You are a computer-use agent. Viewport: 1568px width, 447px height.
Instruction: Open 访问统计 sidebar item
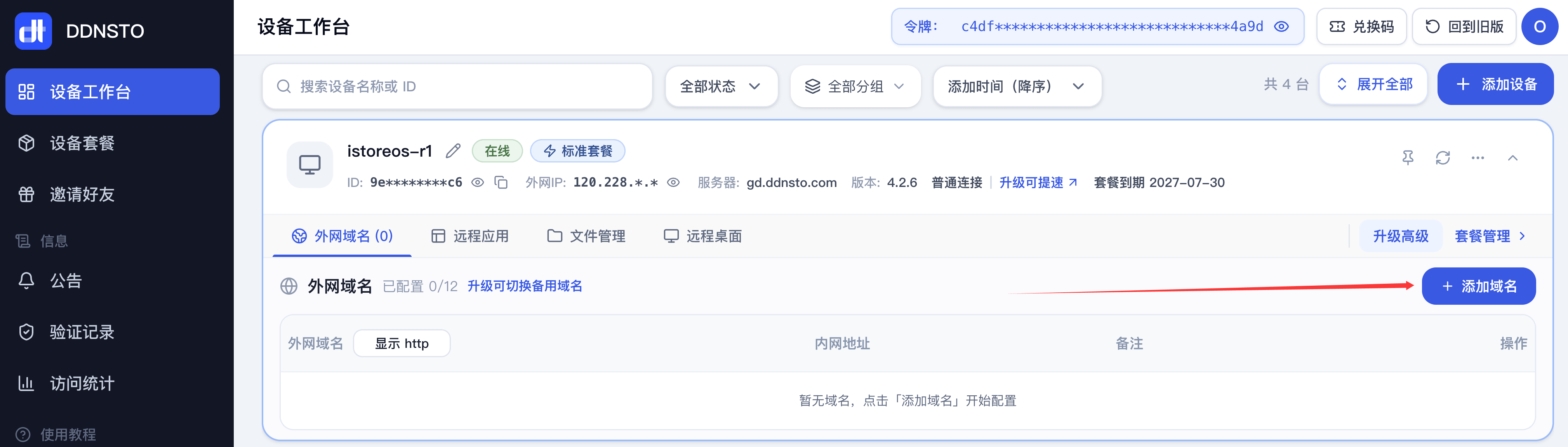pos(113,383)
